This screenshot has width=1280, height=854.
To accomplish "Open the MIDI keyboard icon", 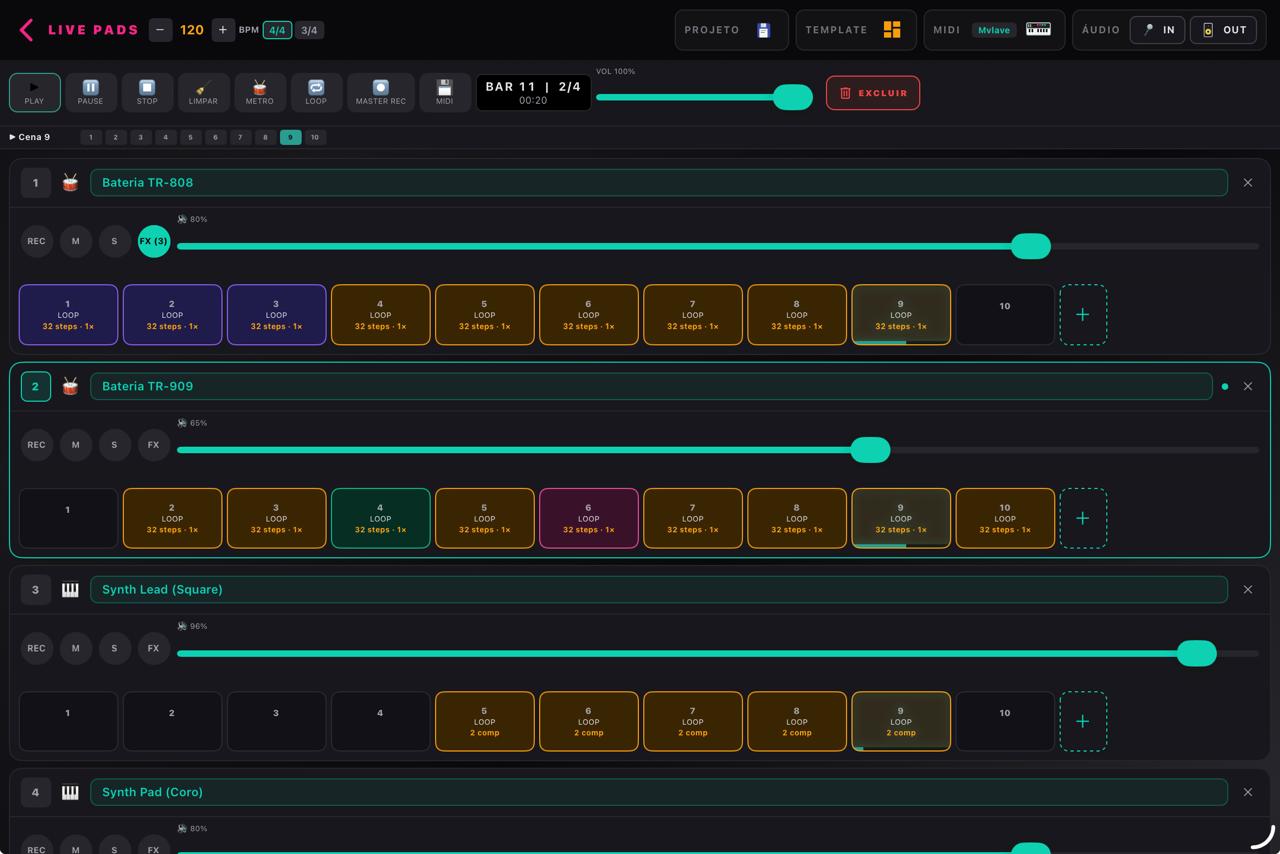I will [x=1038, y=30].
